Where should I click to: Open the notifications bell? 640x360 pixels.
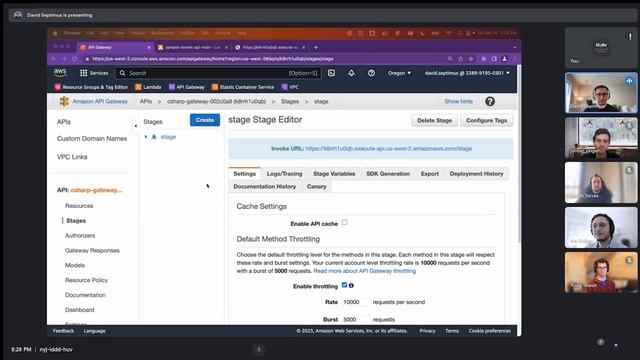[351, 73]
